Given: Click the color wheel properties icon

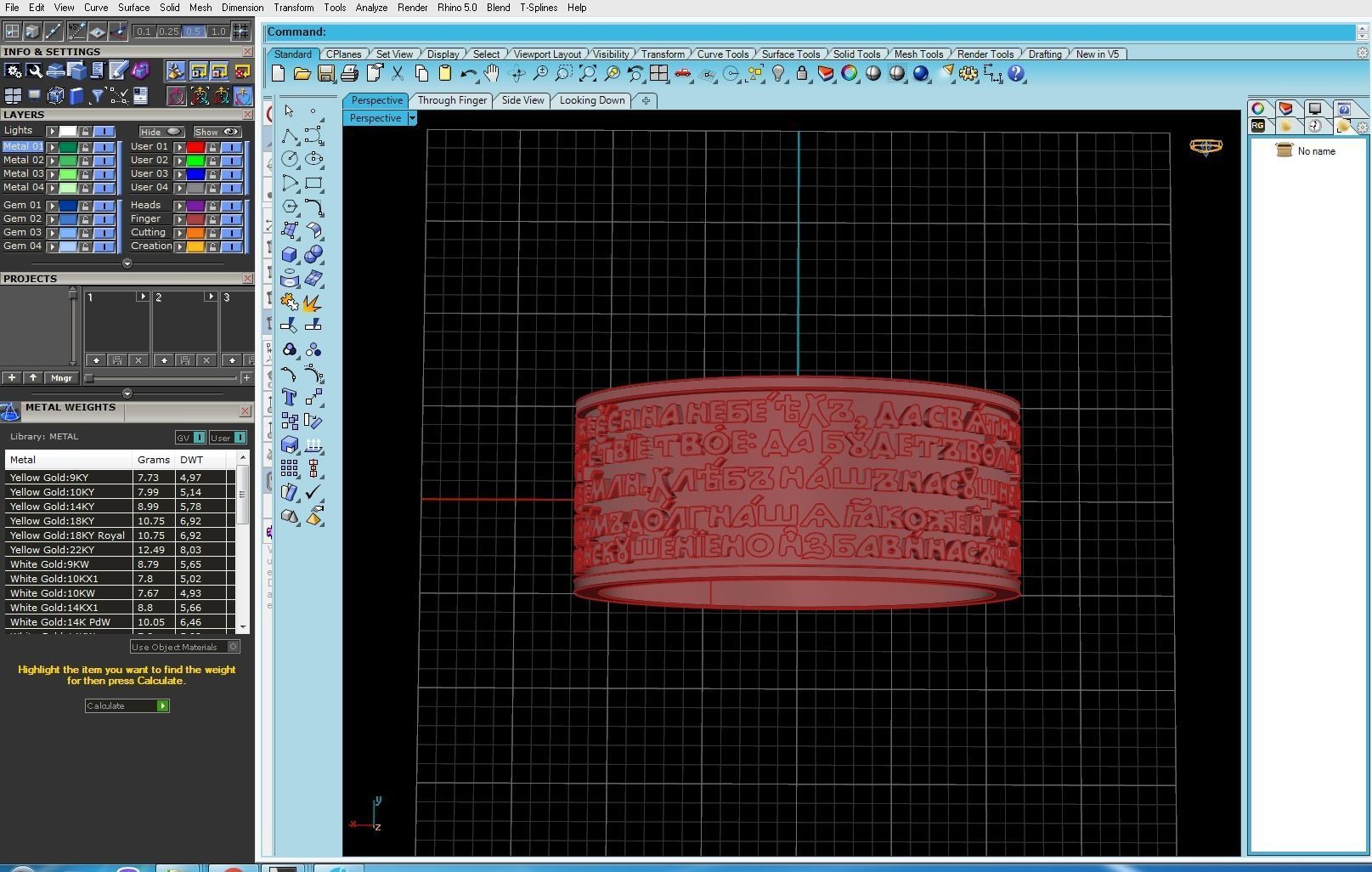Looking at the screenshot, I should 850,74.
